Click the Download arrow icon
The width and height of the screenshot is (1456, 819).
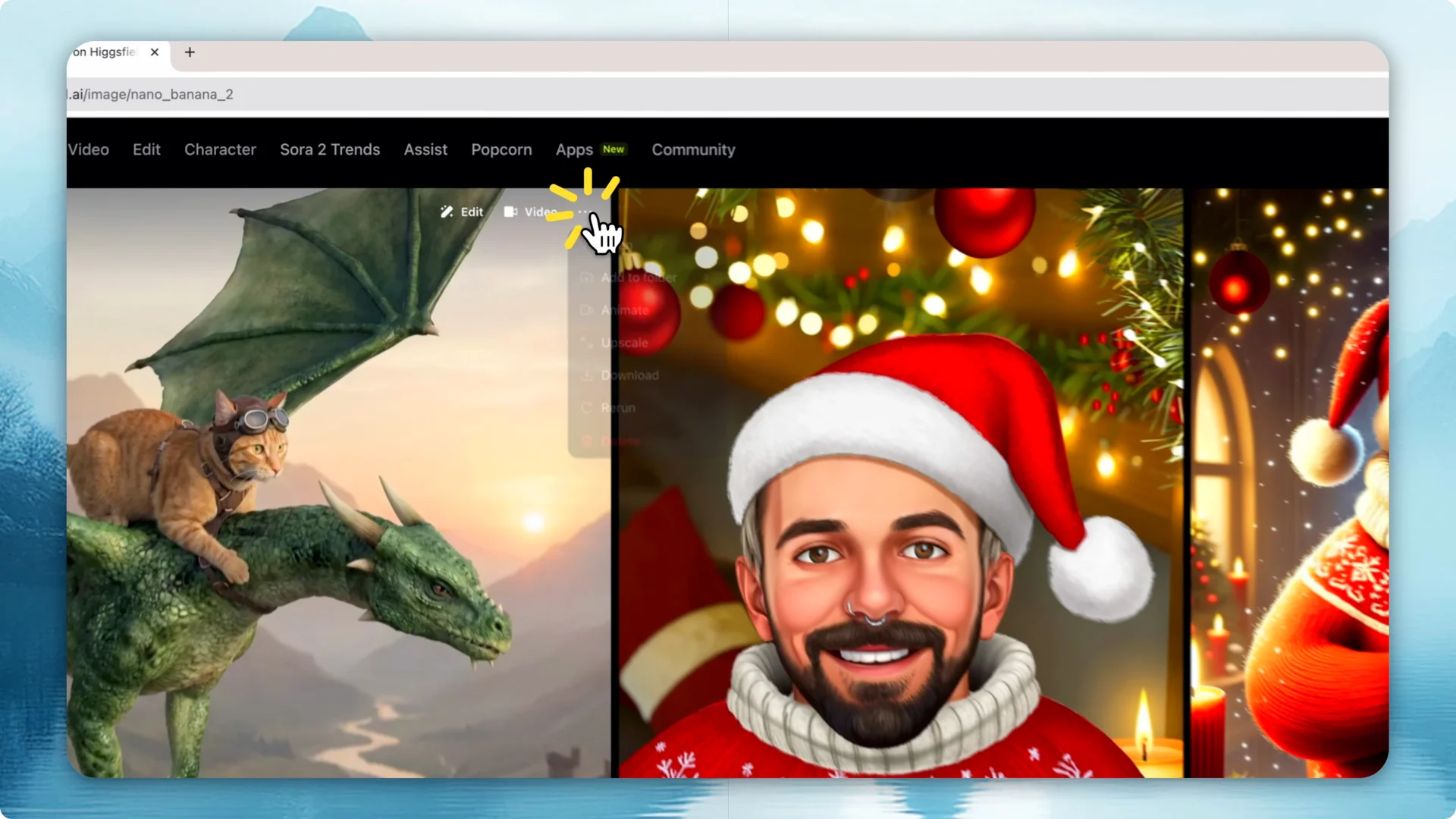click(586, 375)
